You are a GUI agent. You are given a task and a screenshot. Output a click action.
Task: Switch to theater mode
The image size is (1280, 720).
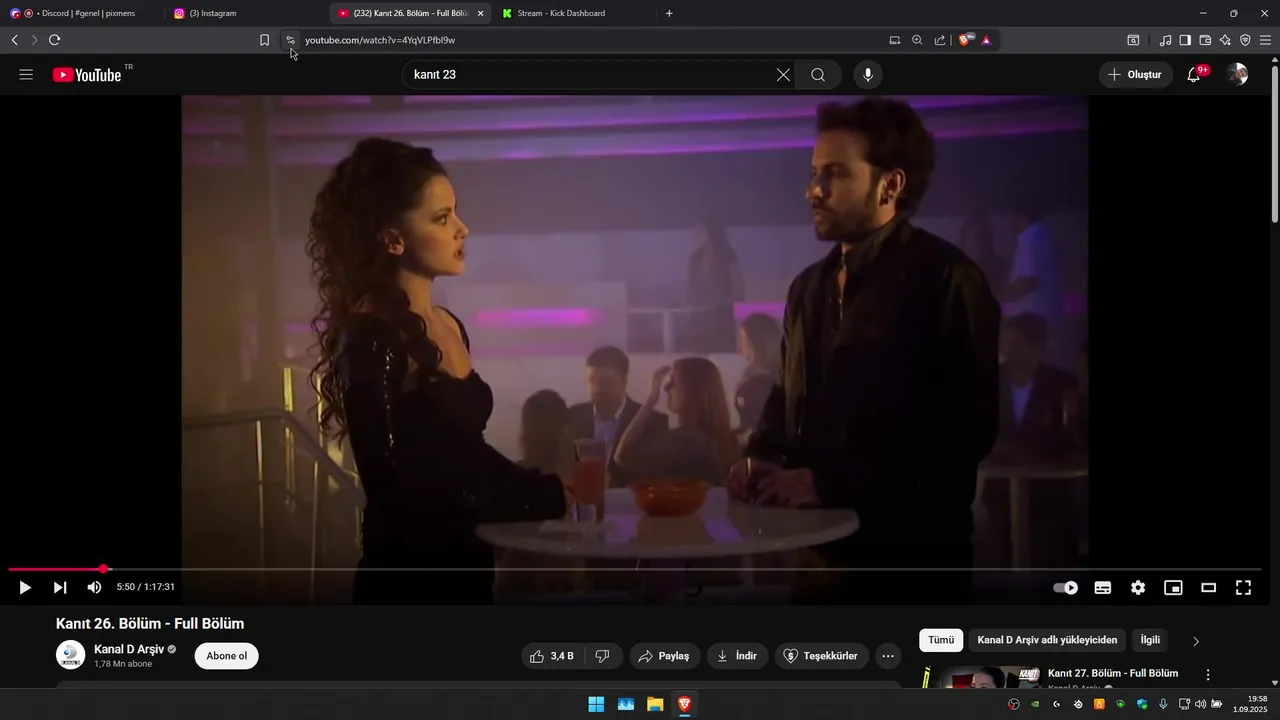(x=1208, y=588)
